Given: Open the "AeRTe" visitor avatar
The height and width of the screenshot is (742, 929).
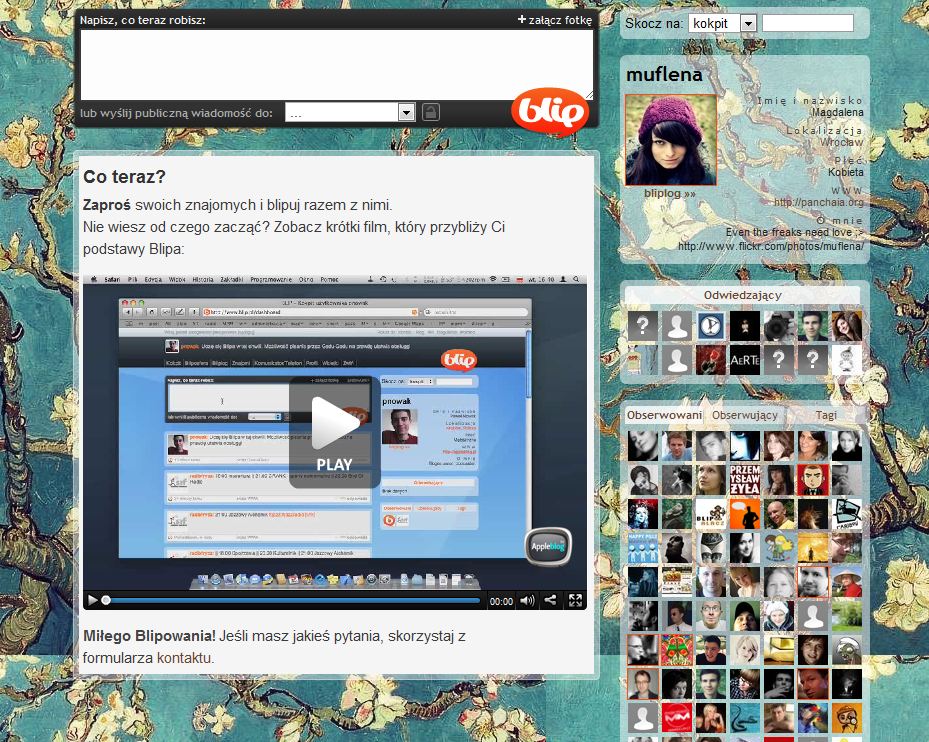Looking at the screenshot, I should pyautogui.click(x=745, y=360).
